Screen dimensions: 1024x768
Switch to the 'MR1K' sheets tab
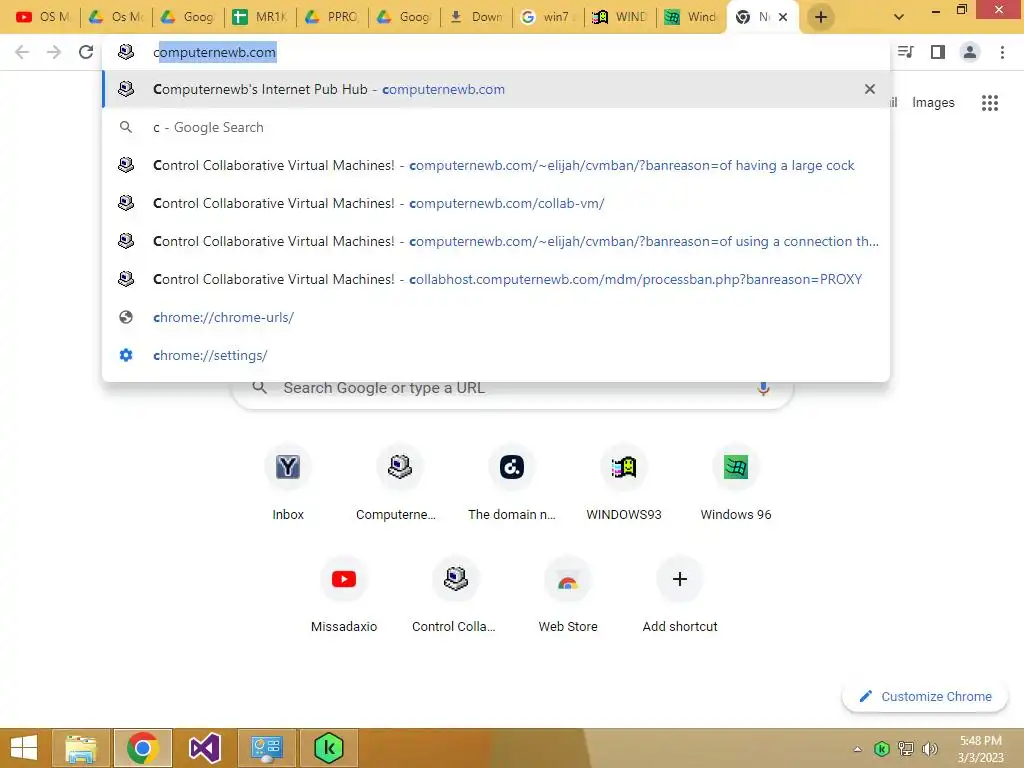pos(259,17)
